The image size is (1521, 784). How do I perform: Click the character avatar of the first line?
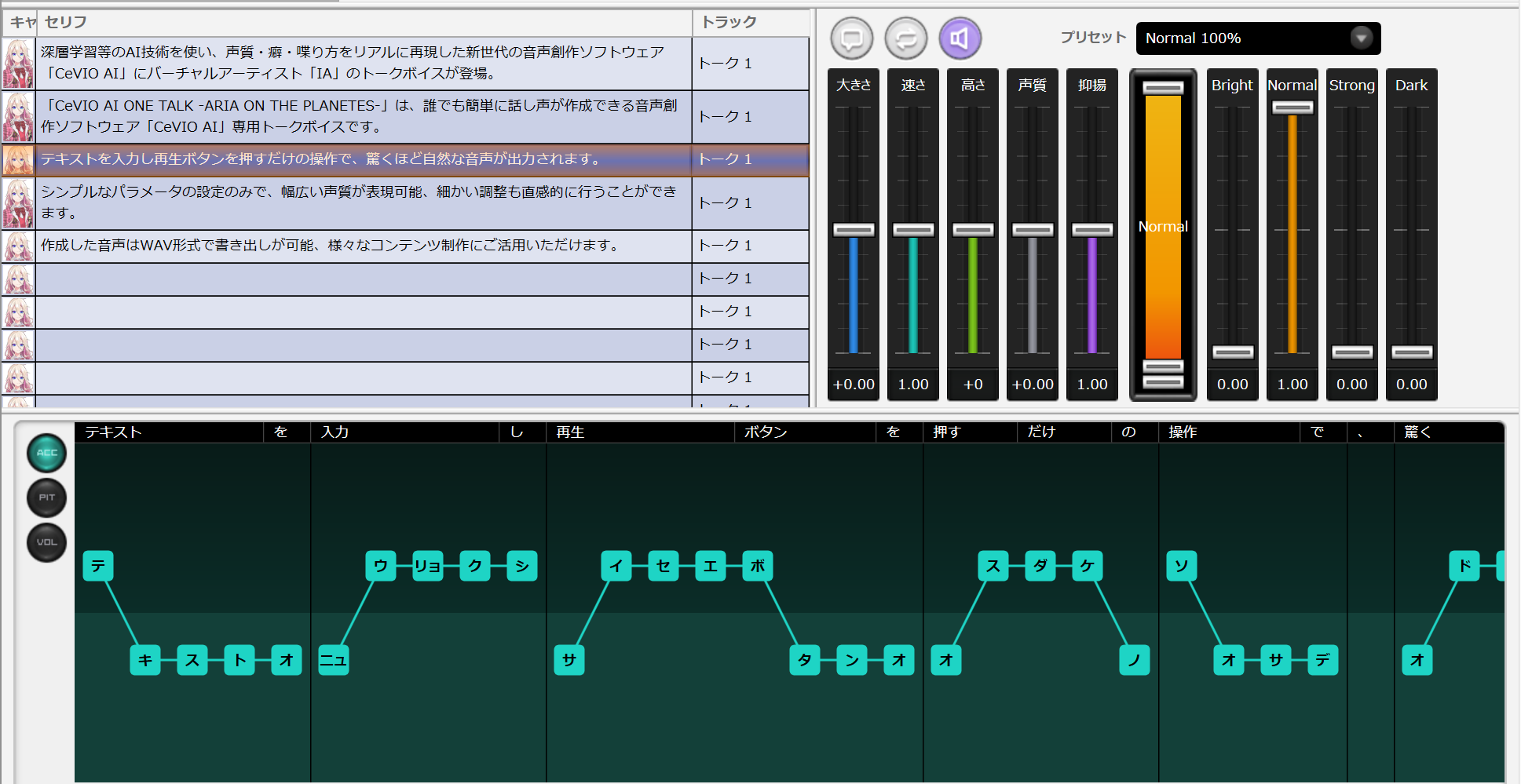click(19, 64)
